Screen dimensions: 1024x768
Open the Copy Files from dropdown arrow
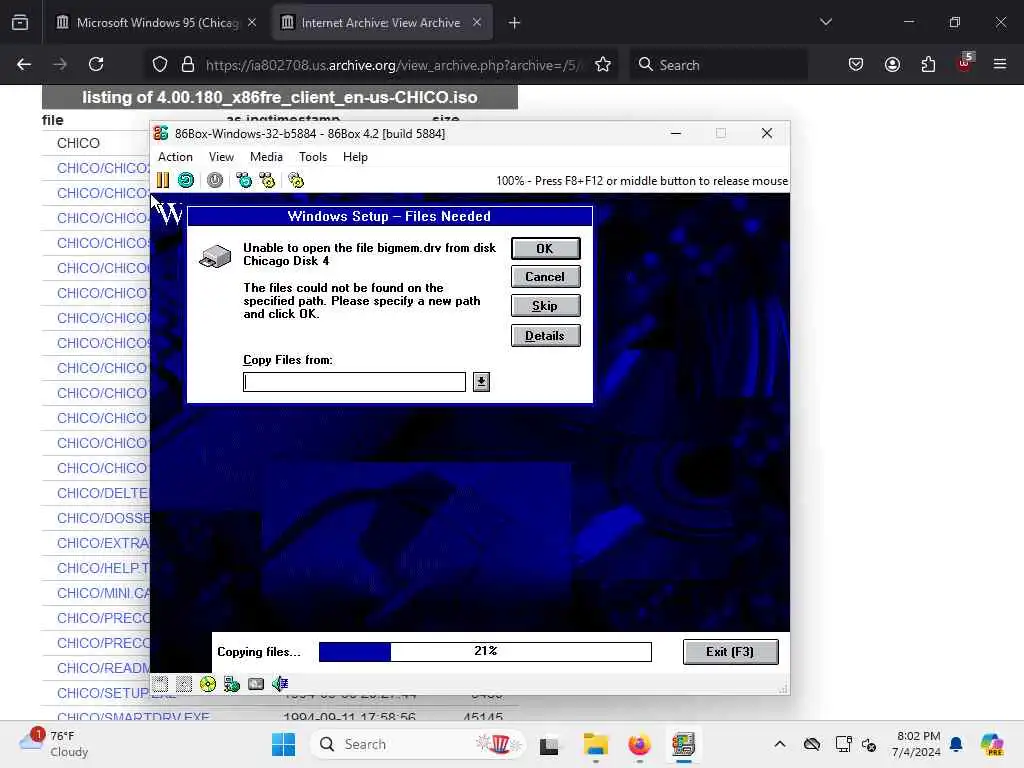tap(481, 382)
